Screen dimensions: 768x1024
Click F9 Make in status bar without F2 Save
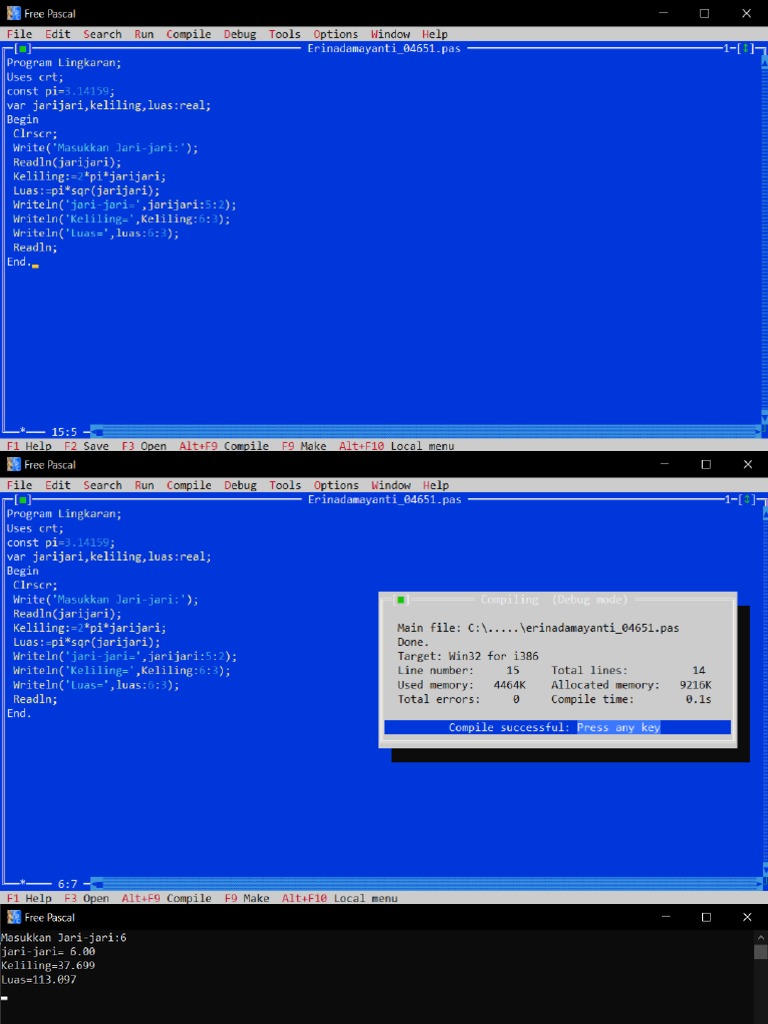click(246, 899)
